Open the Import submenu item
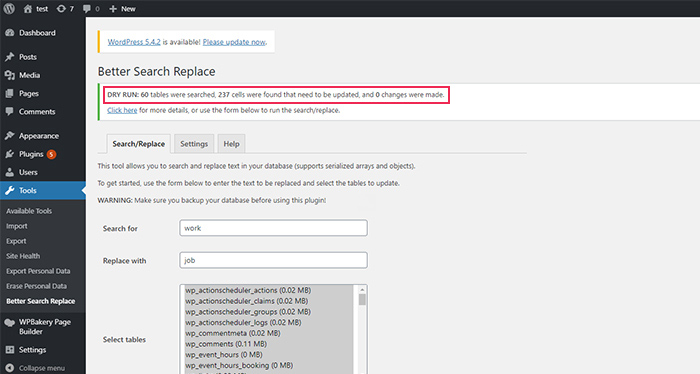Viewport: 700px width, 374px height. click(17, 226)
